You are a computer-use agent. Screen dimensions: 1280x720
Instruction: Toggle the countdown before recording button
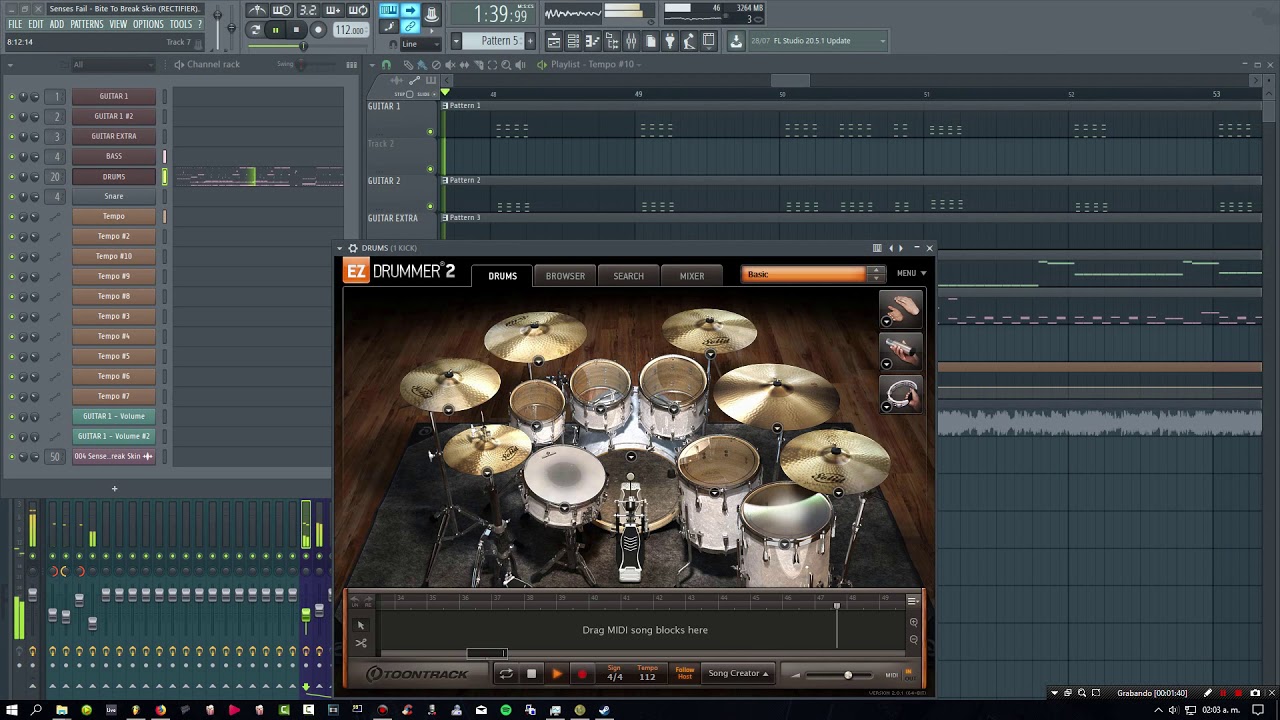tap(307, 11)
